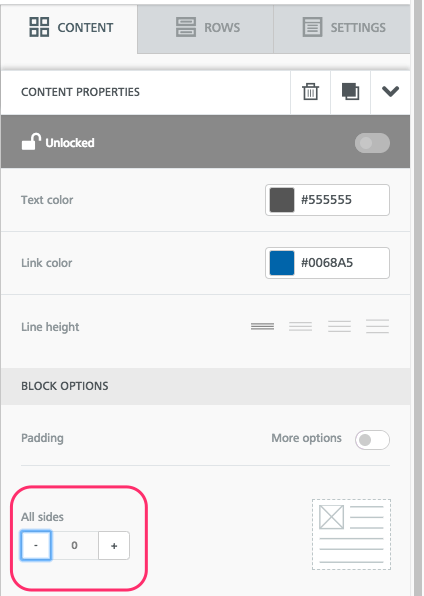Delete content using the trash icon
This screenshot has height=596, width=424.
310,92
